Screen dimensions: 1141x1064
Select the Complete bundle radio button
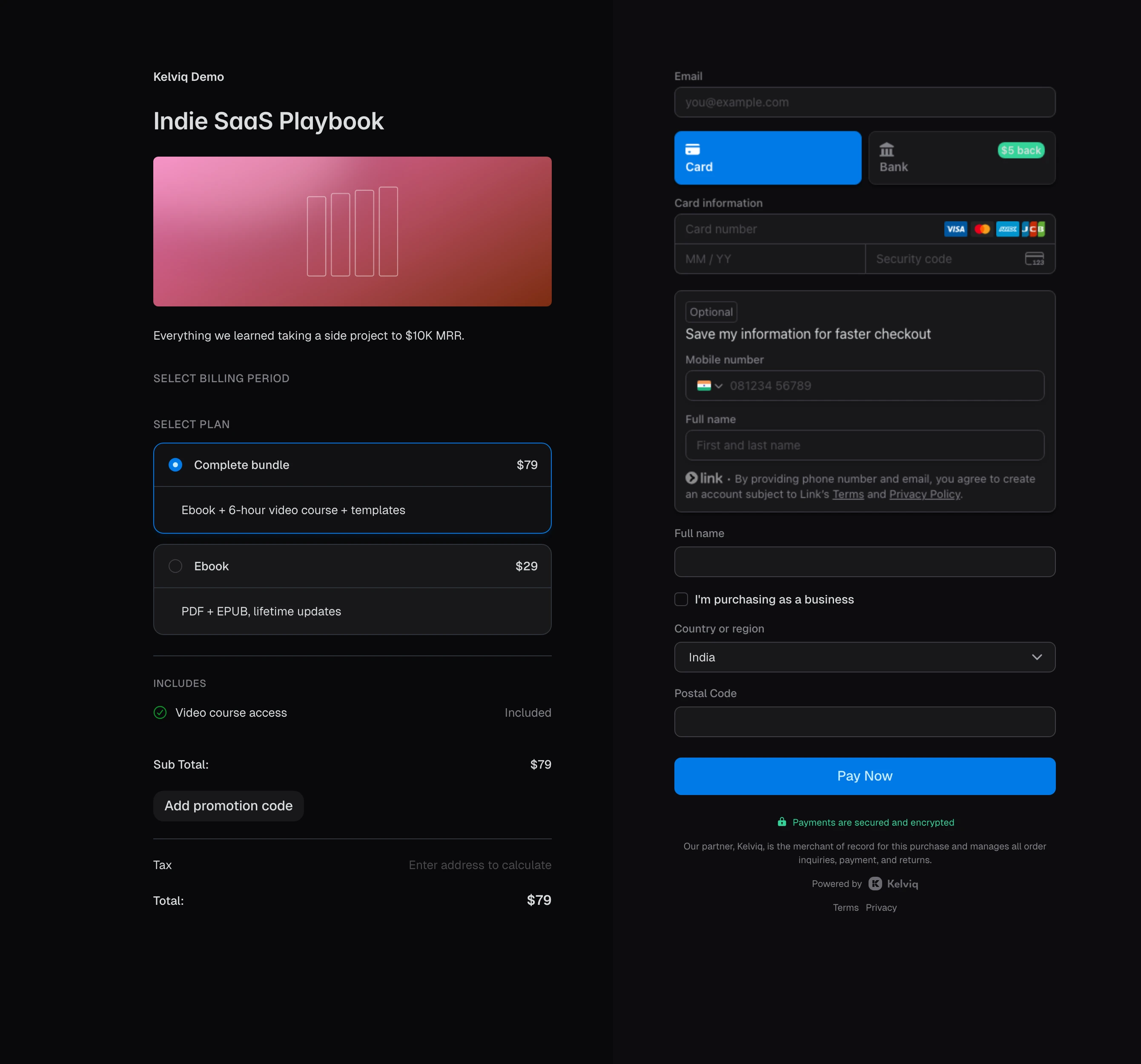click(176, 464)
